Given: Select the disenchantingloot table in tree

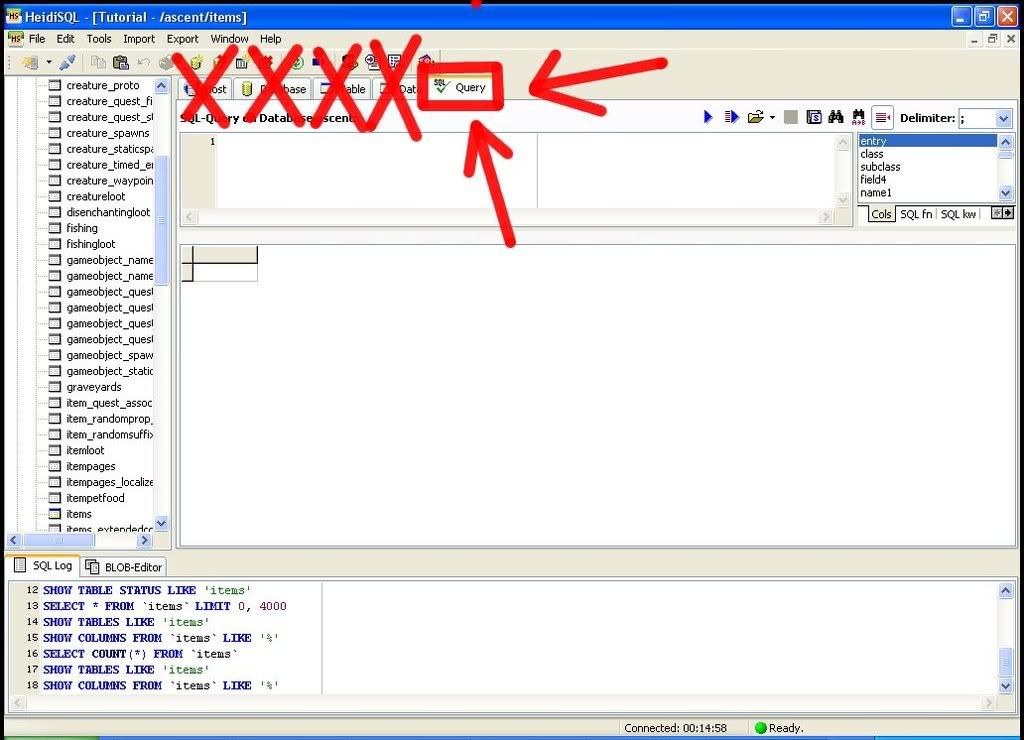Looking at the screenshot, I should tap(108, 212).
